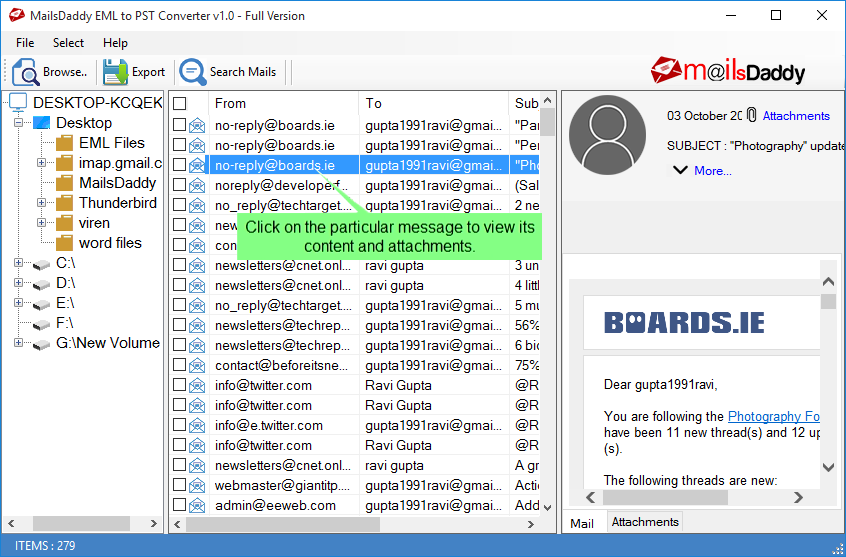Click the More... link
Screen dimensions: 846x557
click(713, 171)
